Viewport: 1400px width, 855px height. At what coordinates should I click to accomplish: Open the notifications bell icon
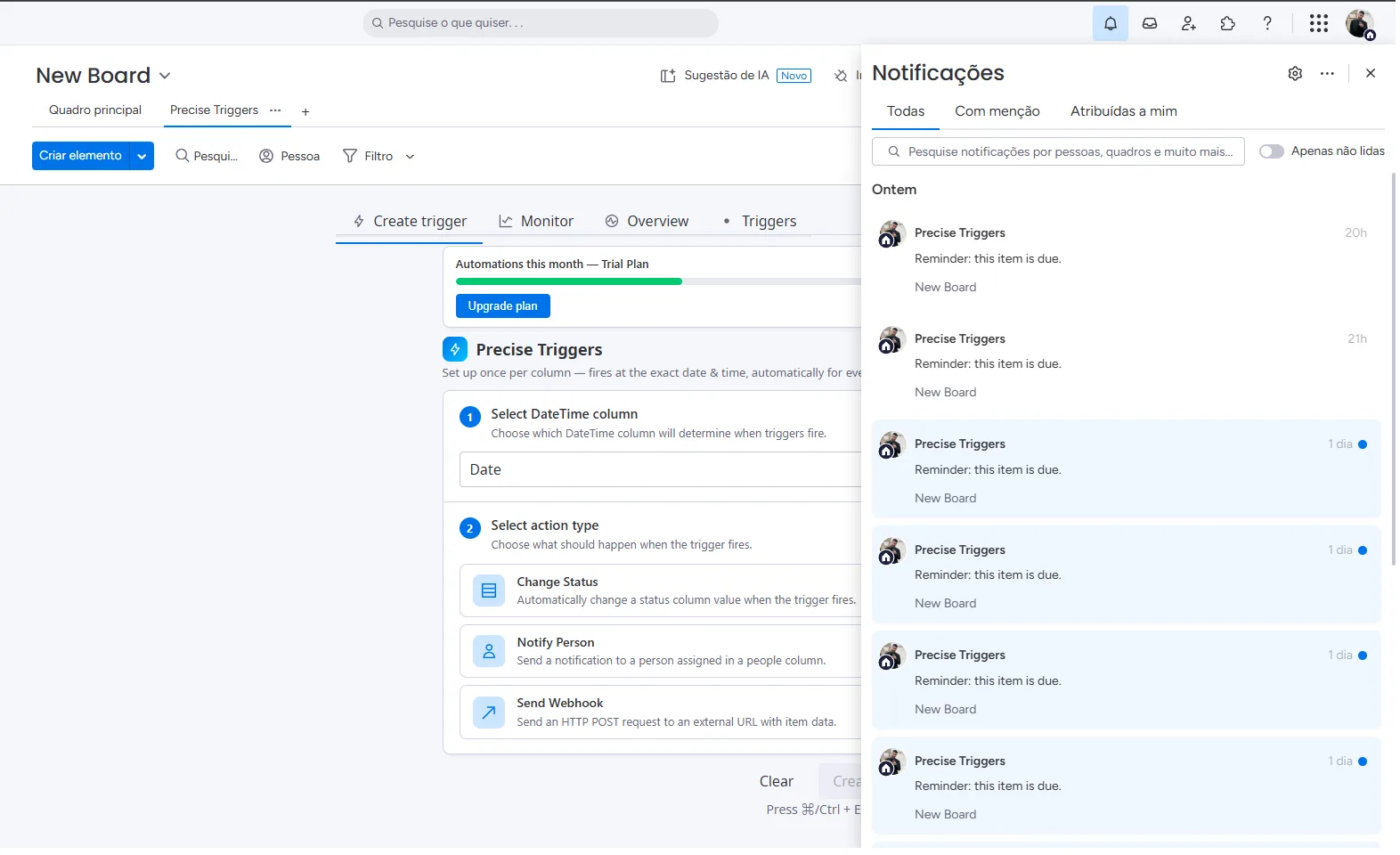coord(1110,23)
